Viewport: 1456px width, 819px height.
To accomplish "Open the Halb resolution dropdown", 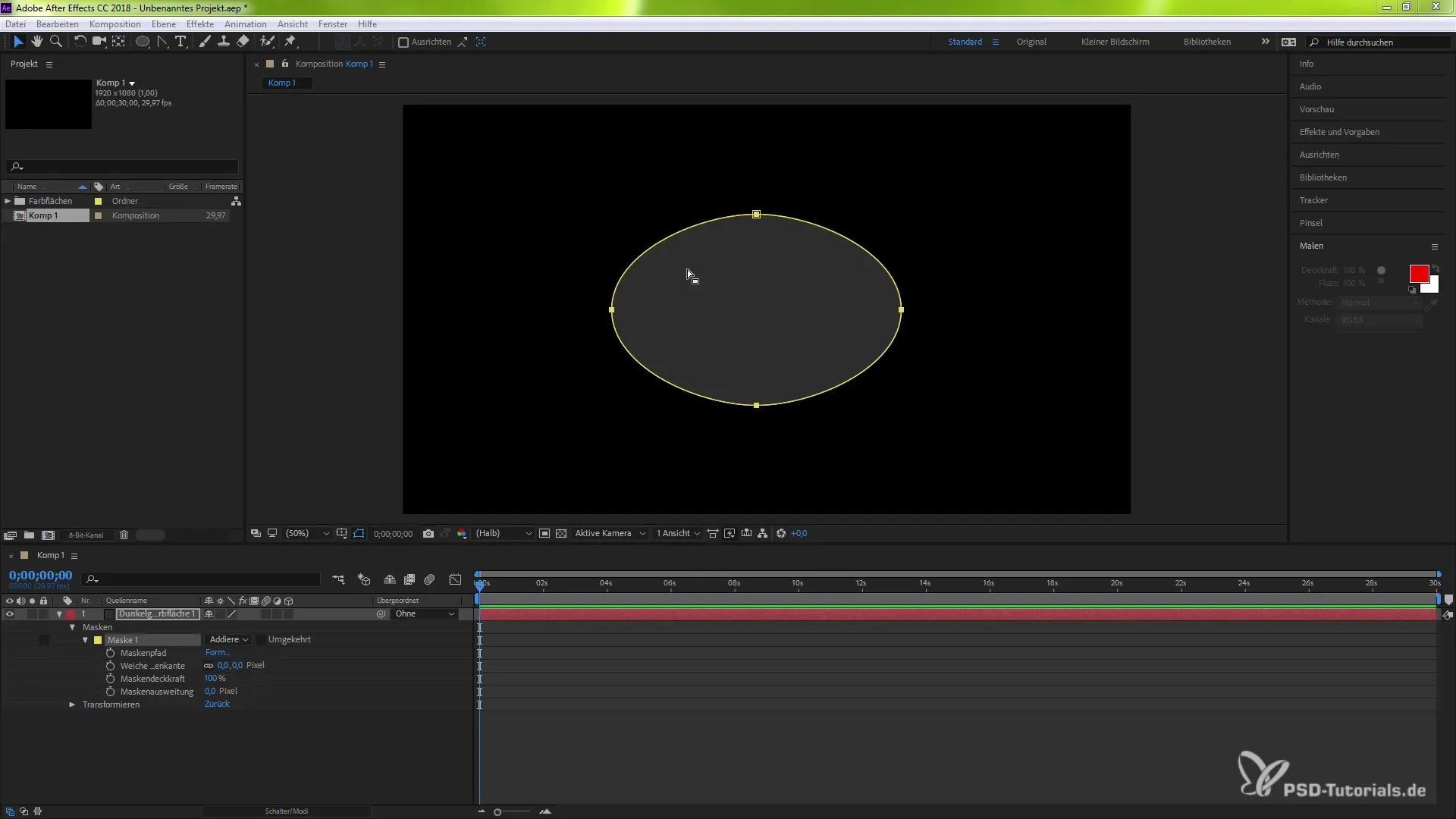I will (x=503, y=534).
